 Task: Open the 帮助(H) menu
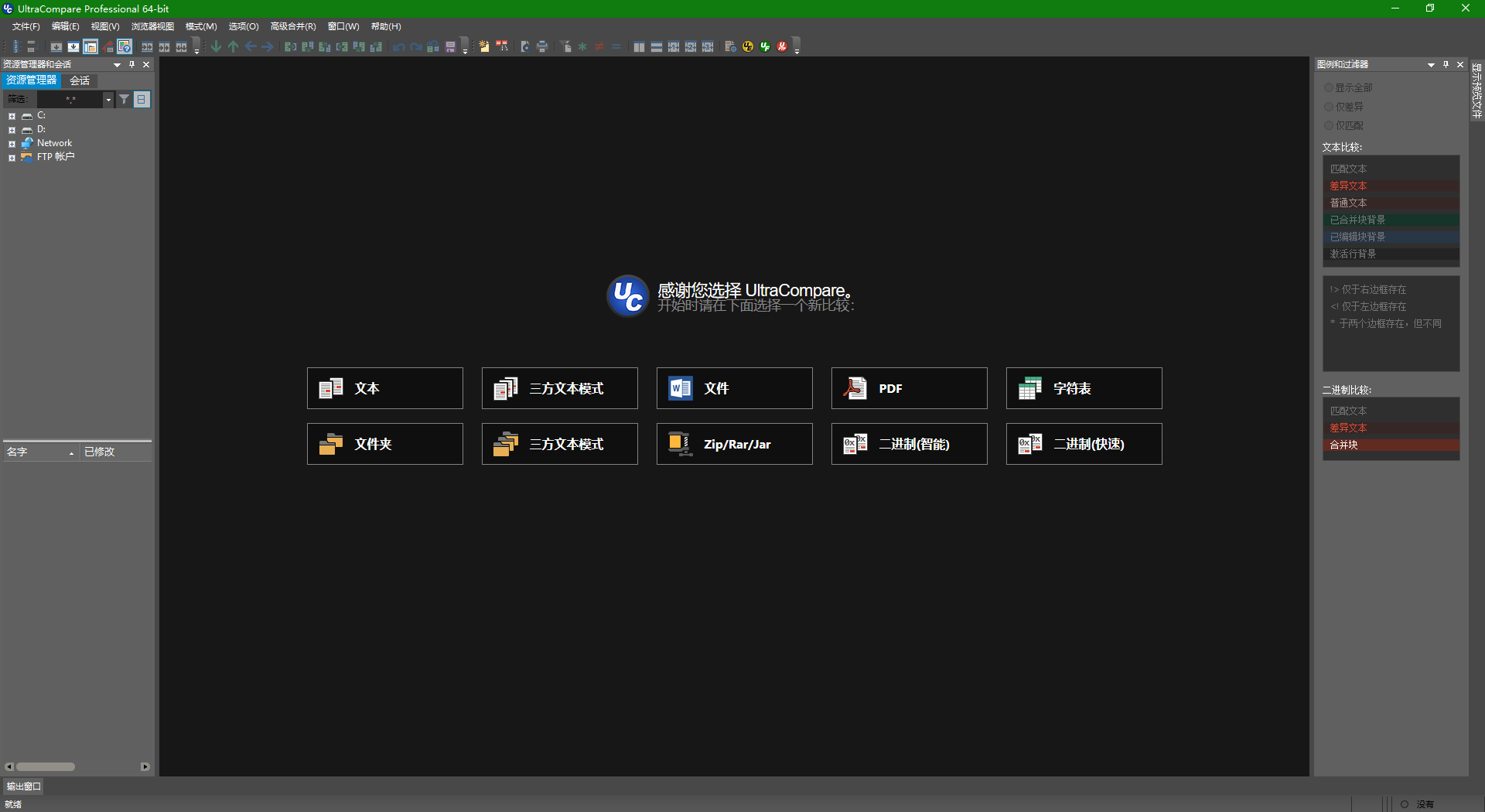pyautogui.click(x=386, y=26)
